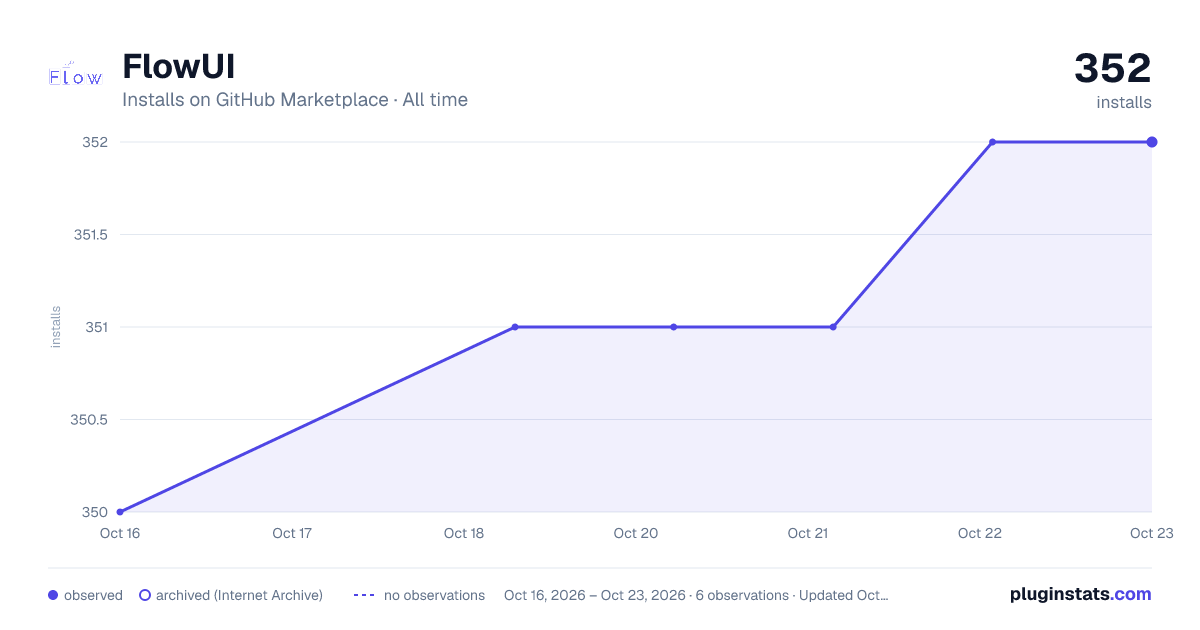Select the first data point at 350
This screenshot has height=630, width=1200.
tap(120, 512)
